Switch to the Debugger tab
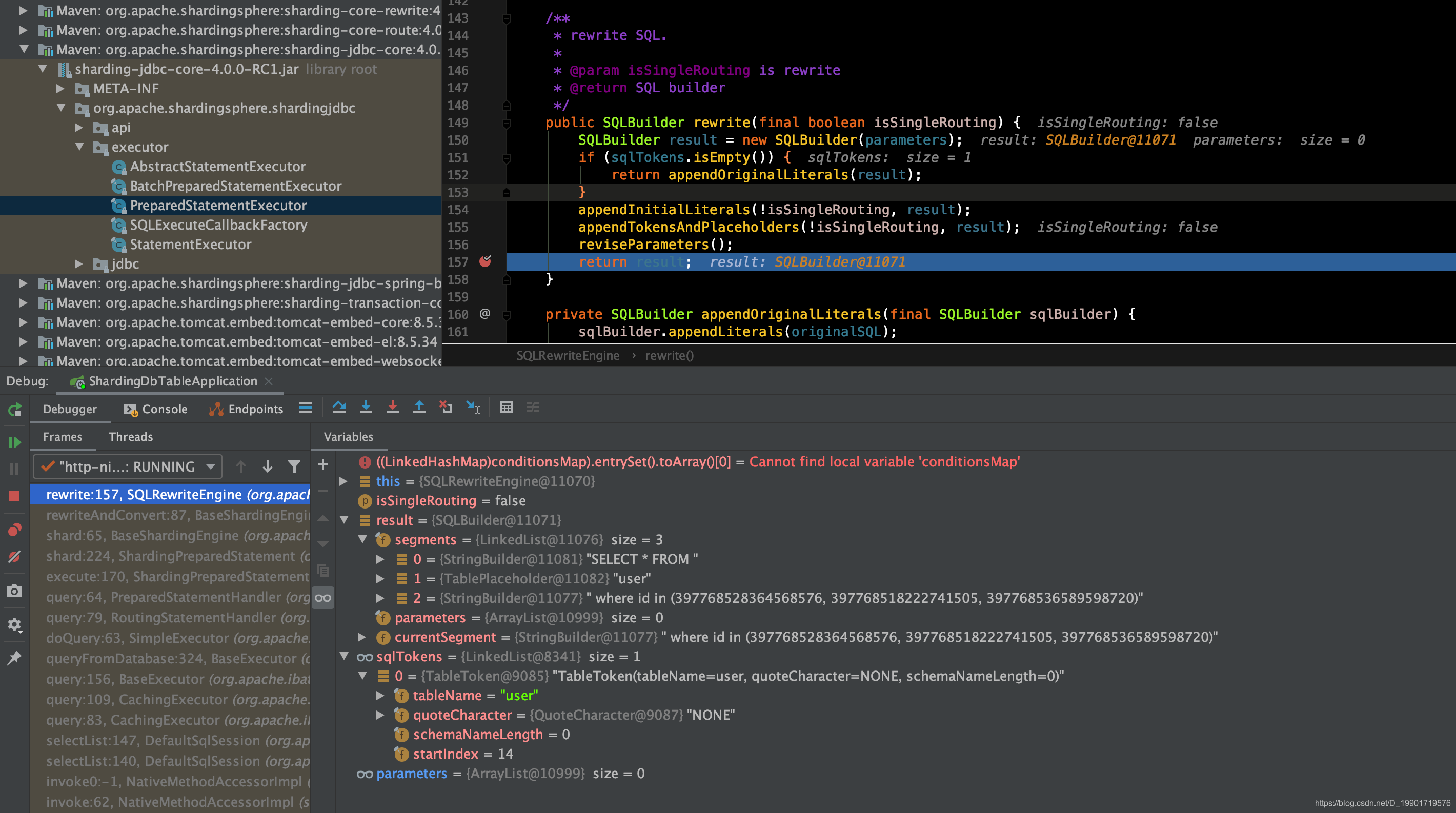 click(70, 409)
